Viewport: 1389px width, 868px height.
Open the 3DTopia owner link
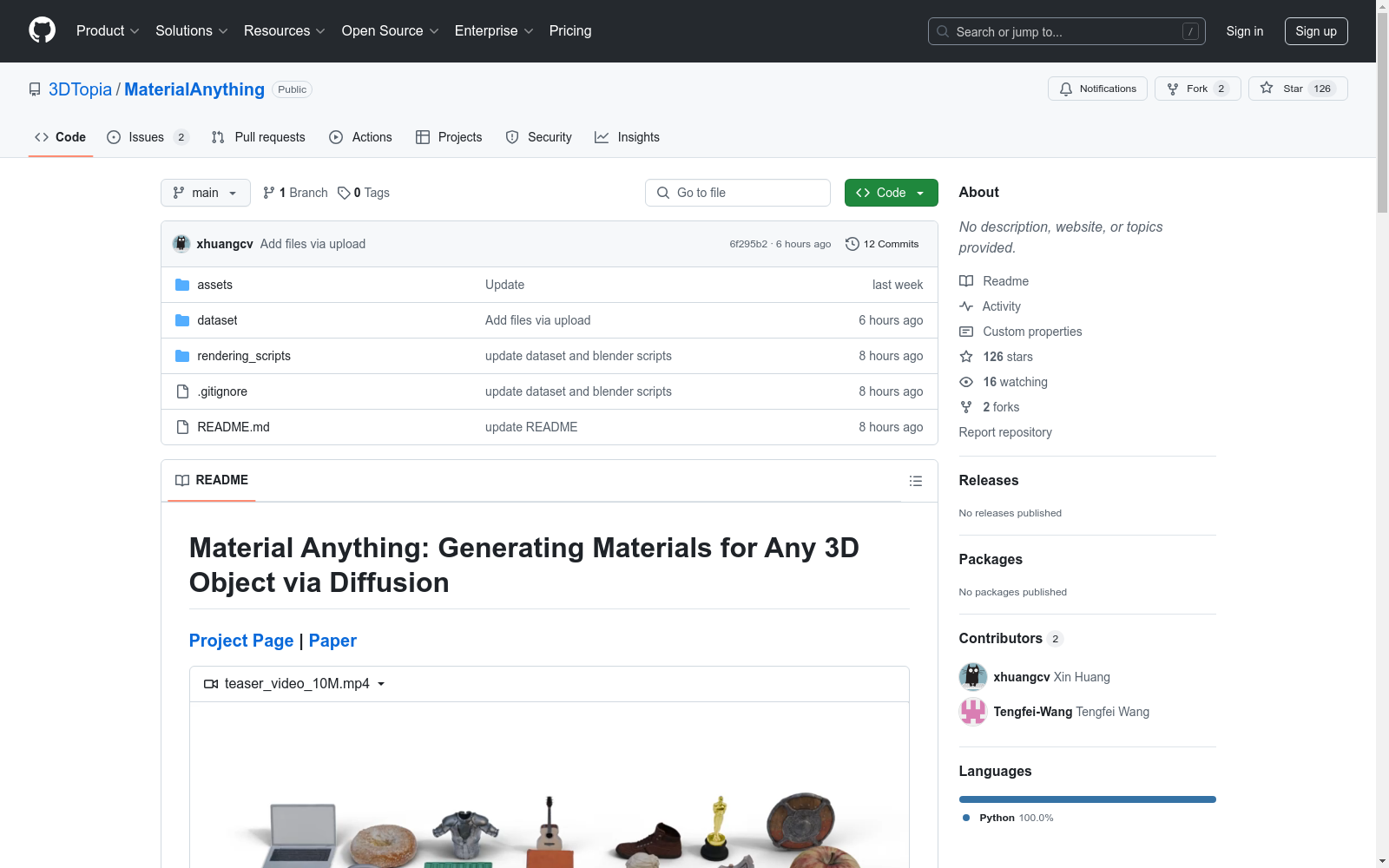click(80, 89)
